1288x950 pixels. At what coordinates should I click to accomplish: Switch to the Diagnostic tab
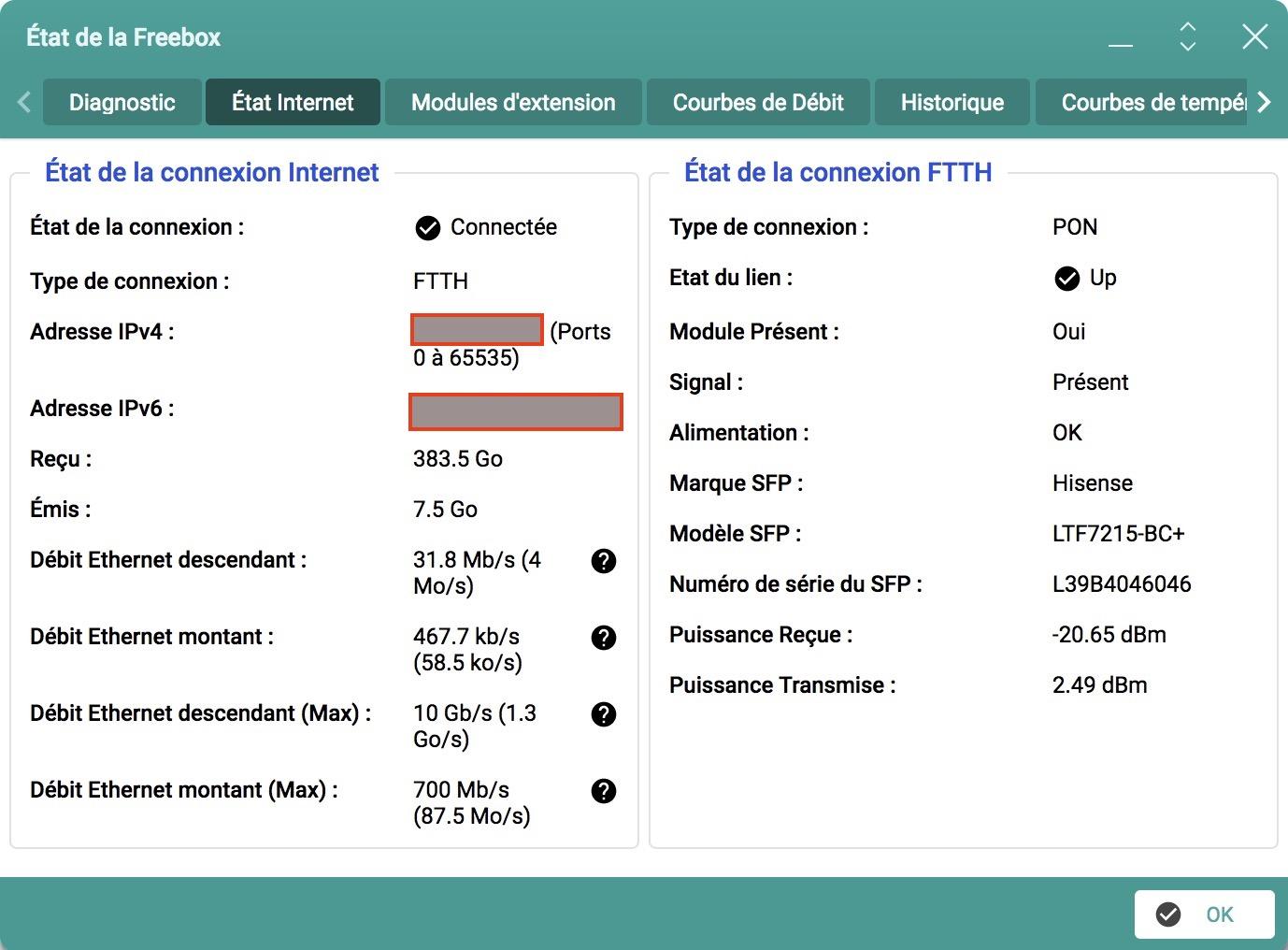tap(122, 102)
